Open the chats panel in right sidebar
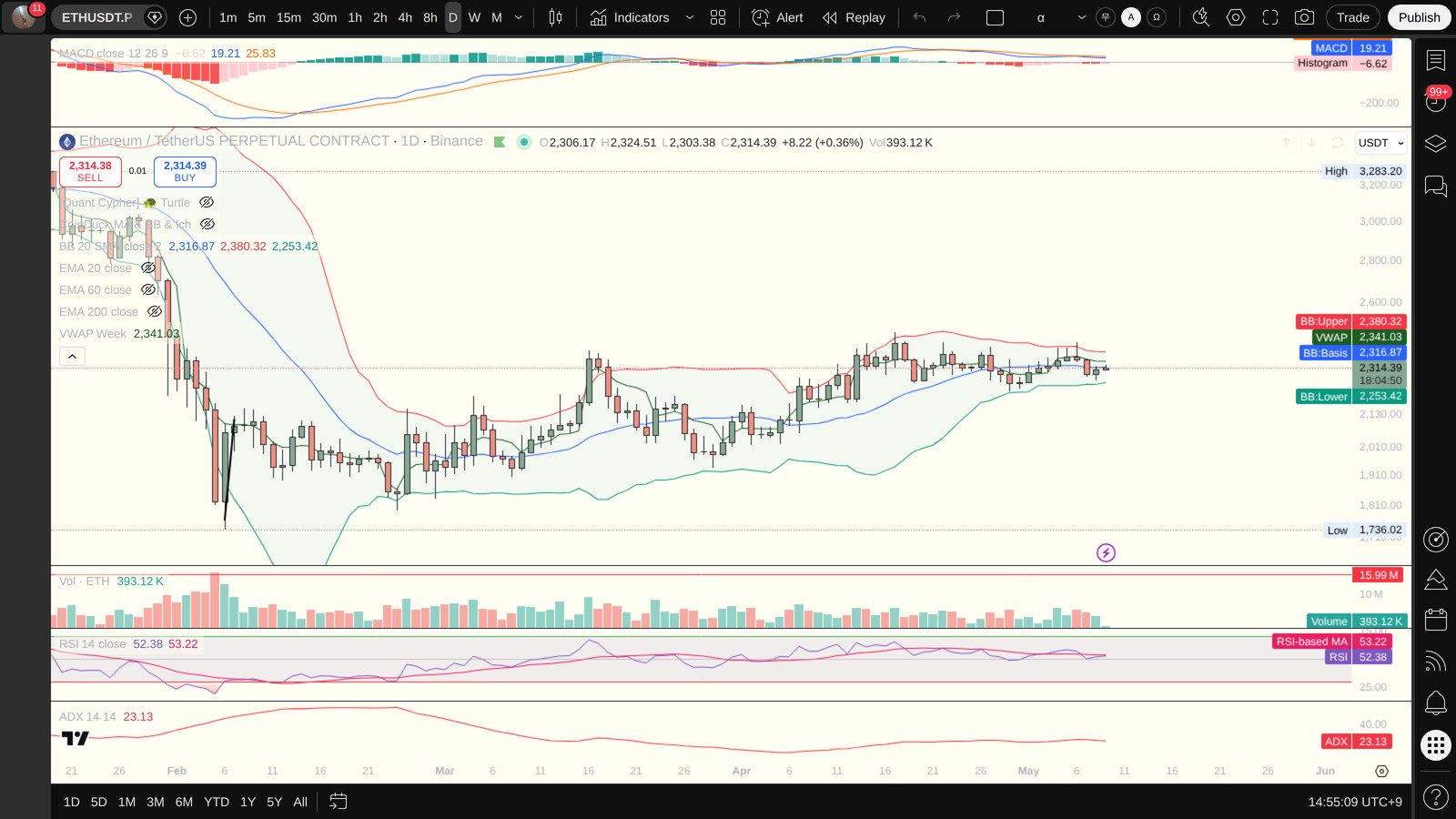Screen dimensions: 1456x819 click(1436, 187)
